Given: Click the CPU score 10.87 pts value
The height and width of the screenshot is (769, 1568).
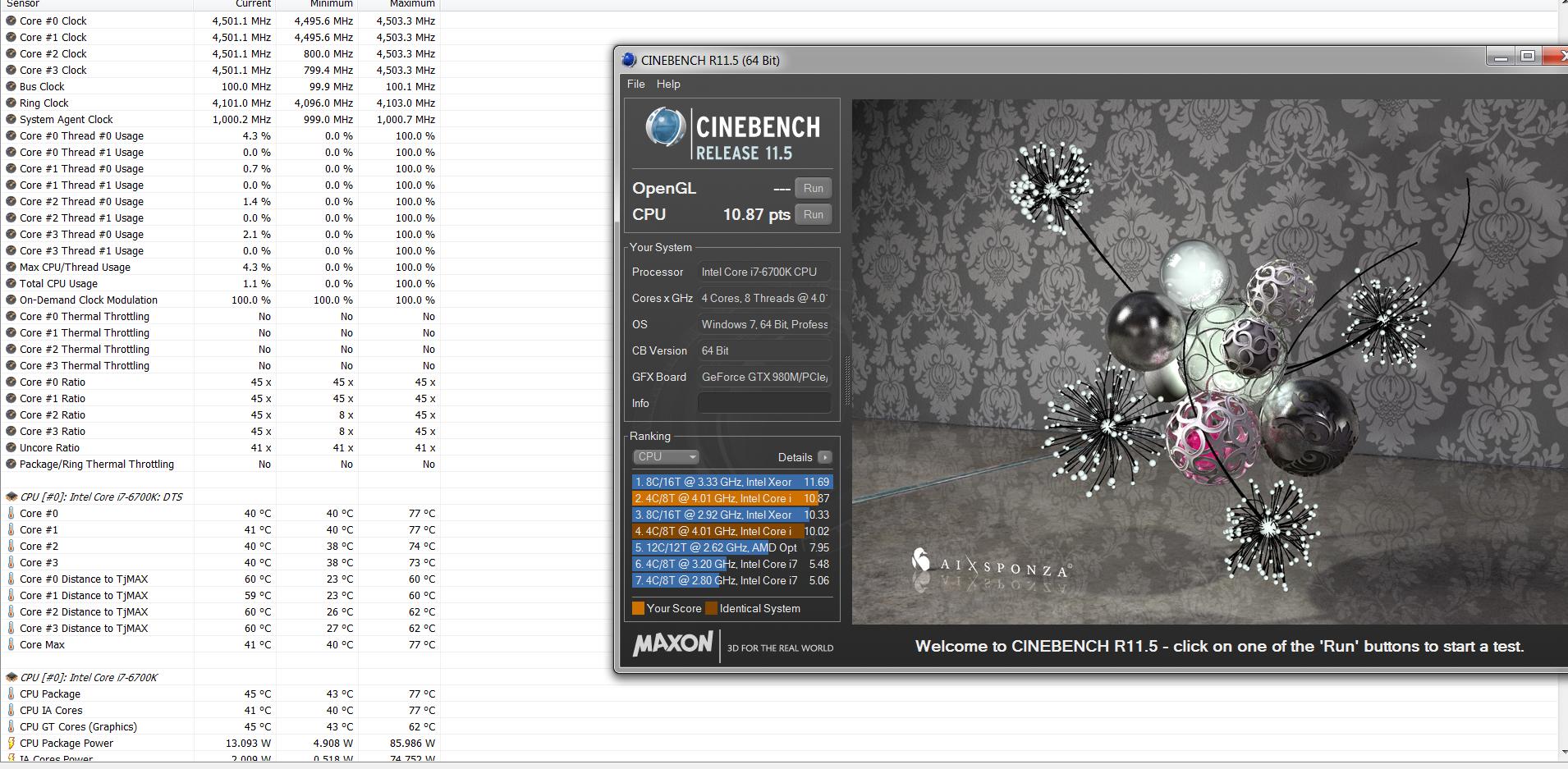Looking at the screenshot, I should [x=756, y=214].
